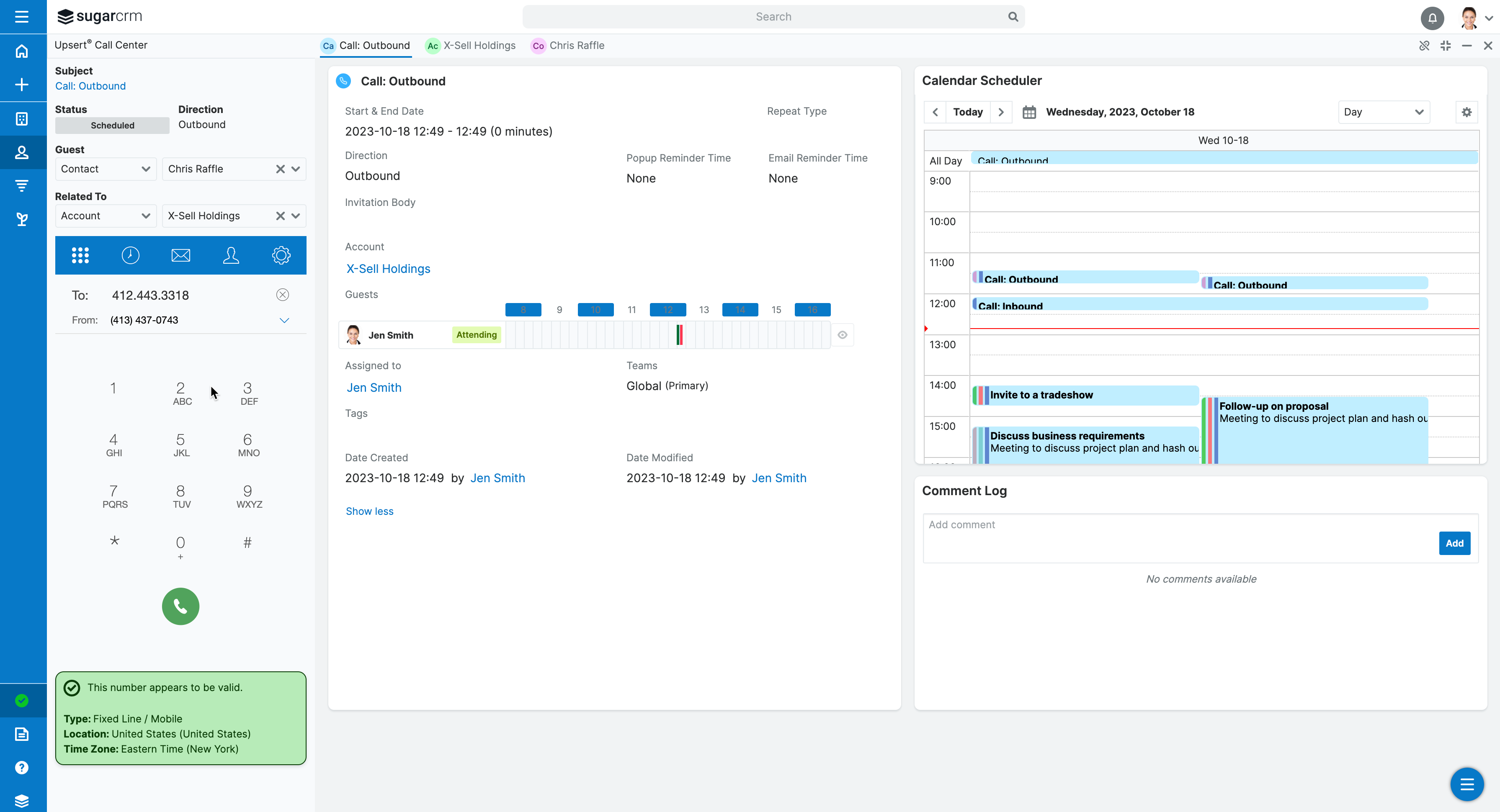Open the Day view dropdown
This screenshot has height=812, width=1500.
[x=1383, y=112]
